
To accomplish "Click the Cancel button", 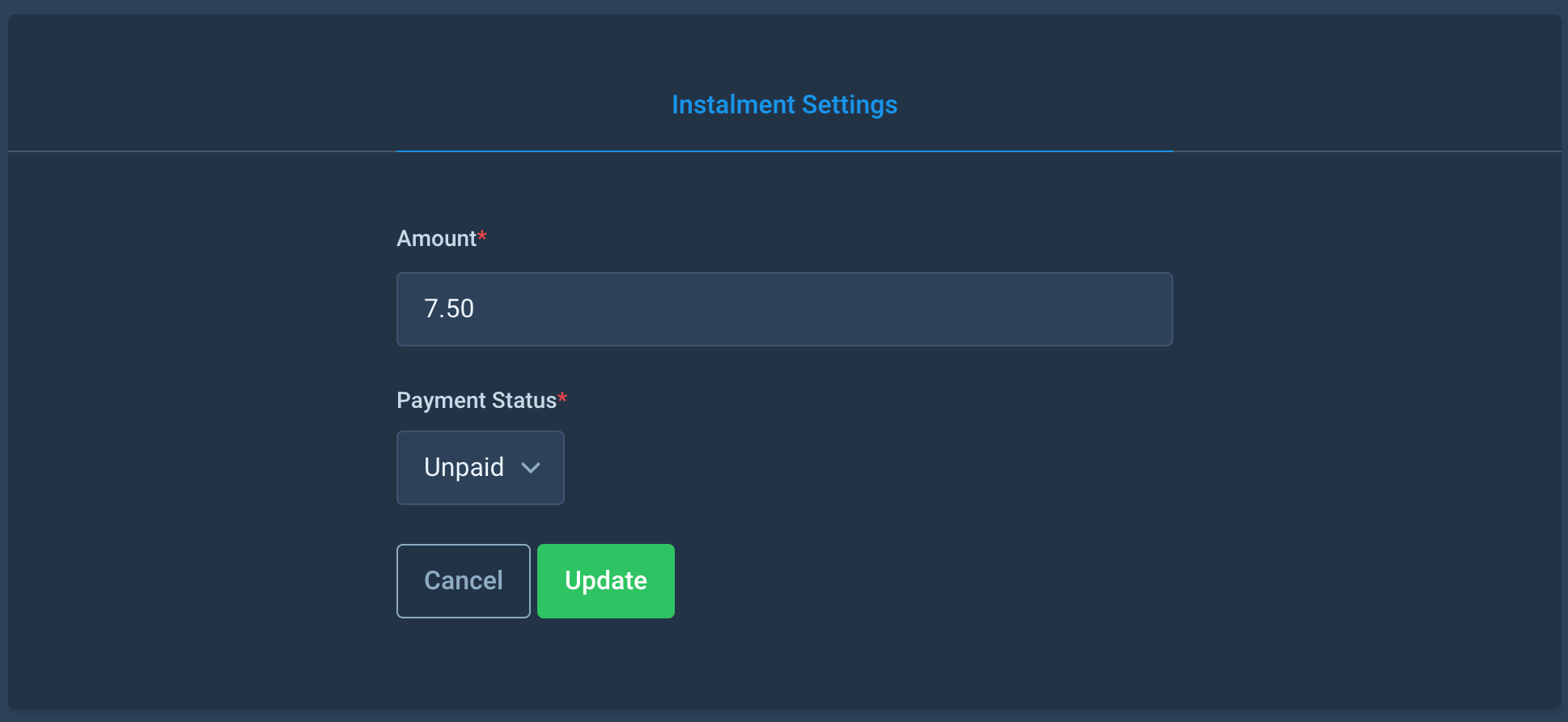I will pyautogui.click(x=464, y=581).
